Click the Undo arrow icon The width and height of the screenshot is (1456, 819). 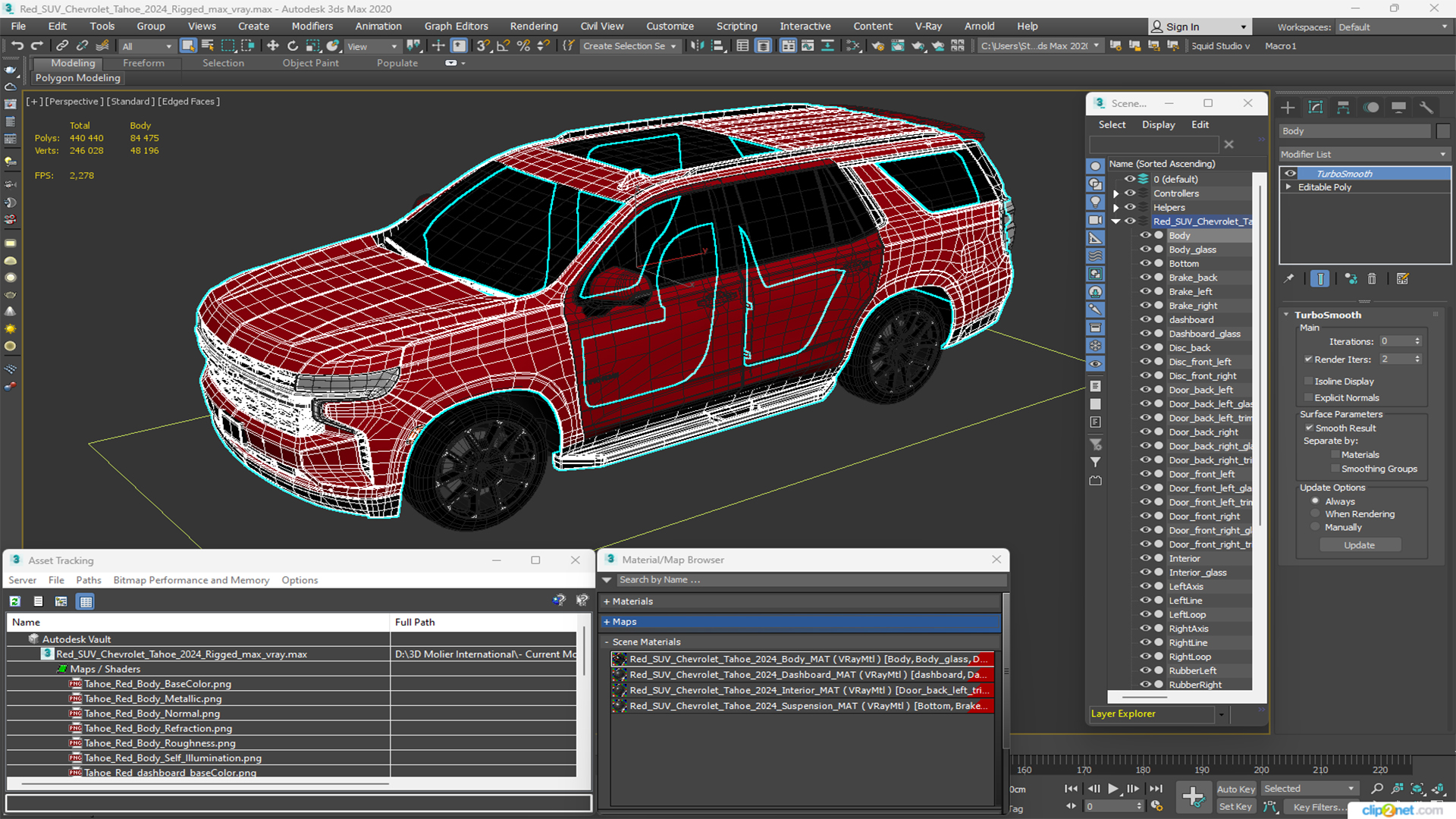(17, 46)
